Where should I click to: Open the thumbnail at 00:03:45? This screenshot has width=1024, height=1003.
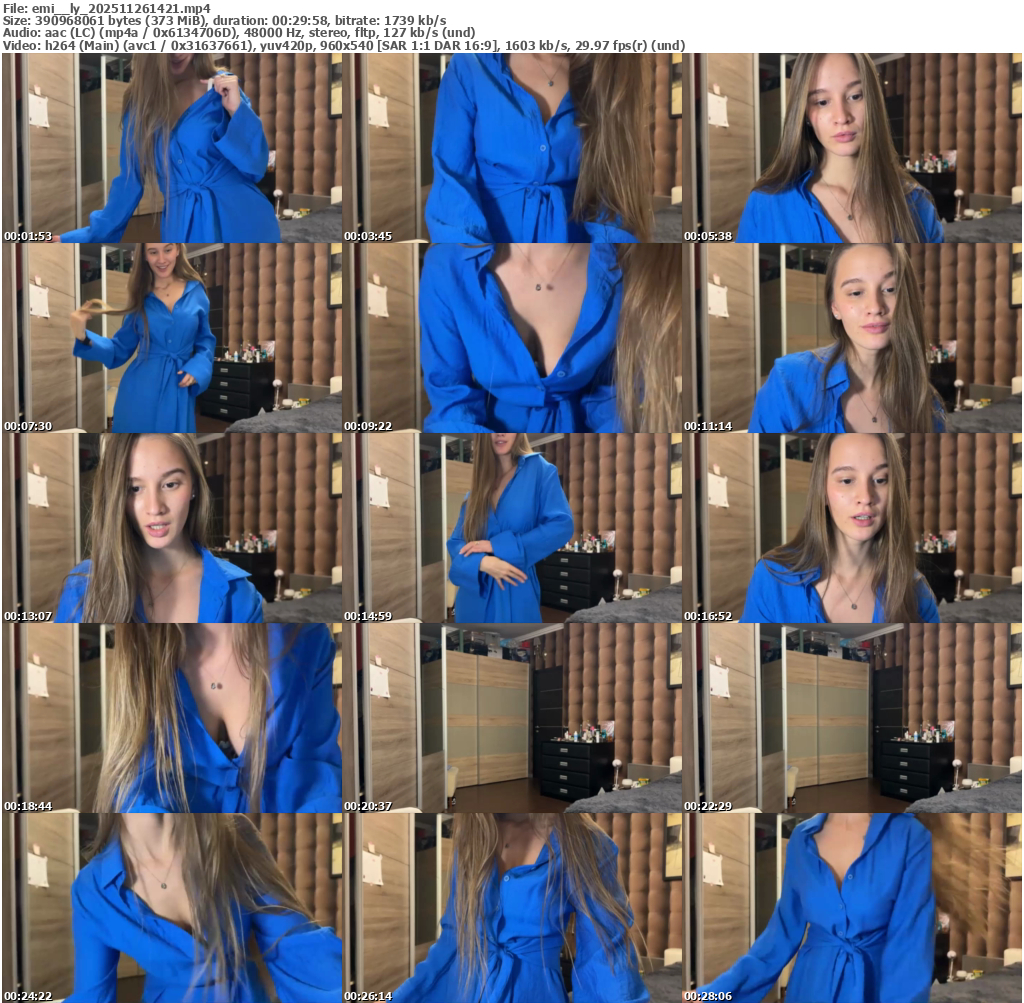[x=512, y=148]
